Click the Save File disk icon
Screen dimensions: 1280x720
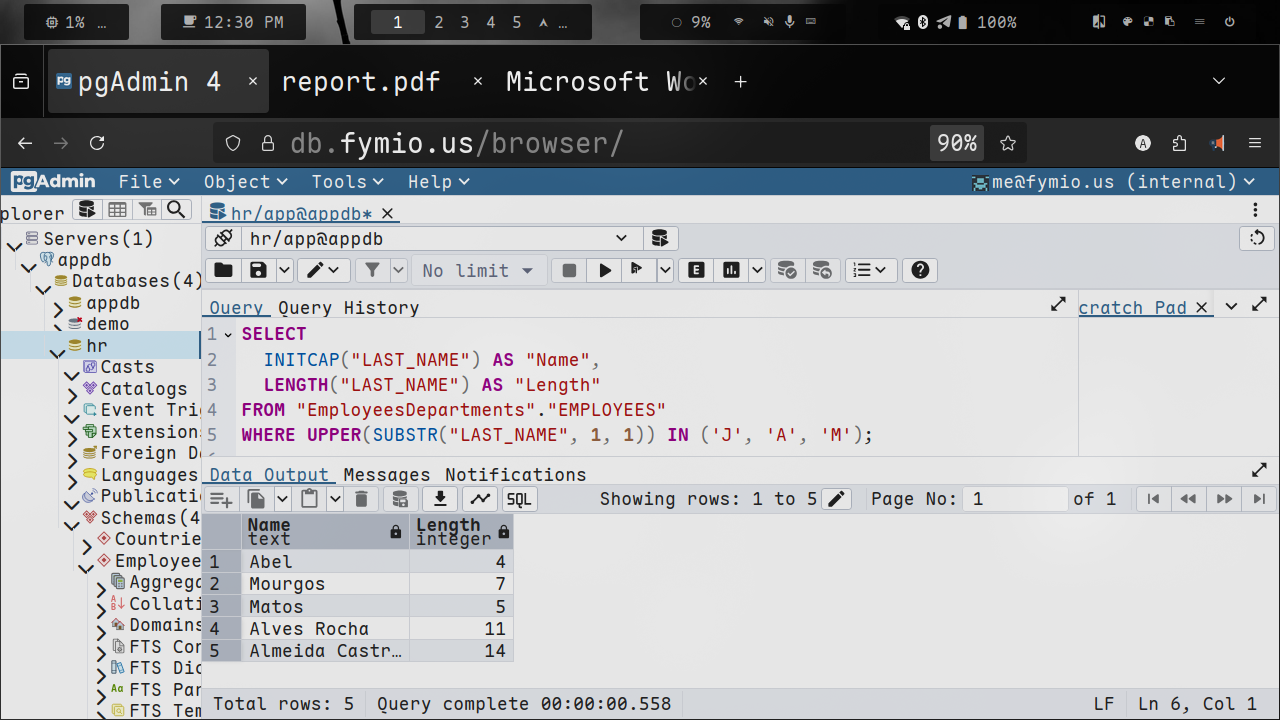point(258,270)
